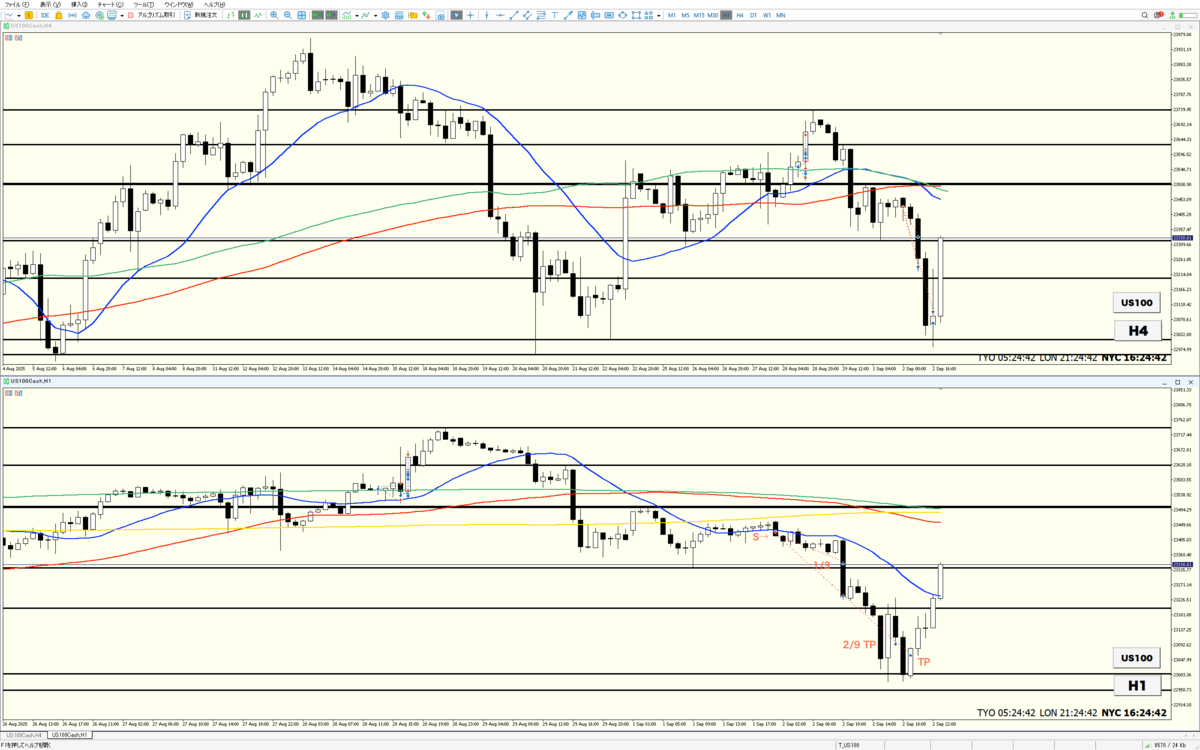The width and height of the screenshot is (1200, 750).
Task: Switch to candlestick chart display
Action: pos(245,16)
